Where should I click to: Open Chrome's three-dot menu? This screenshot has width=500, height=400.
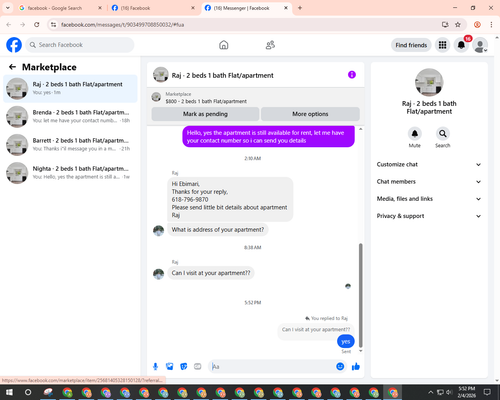pyautogui.click(x=491, y=25)
